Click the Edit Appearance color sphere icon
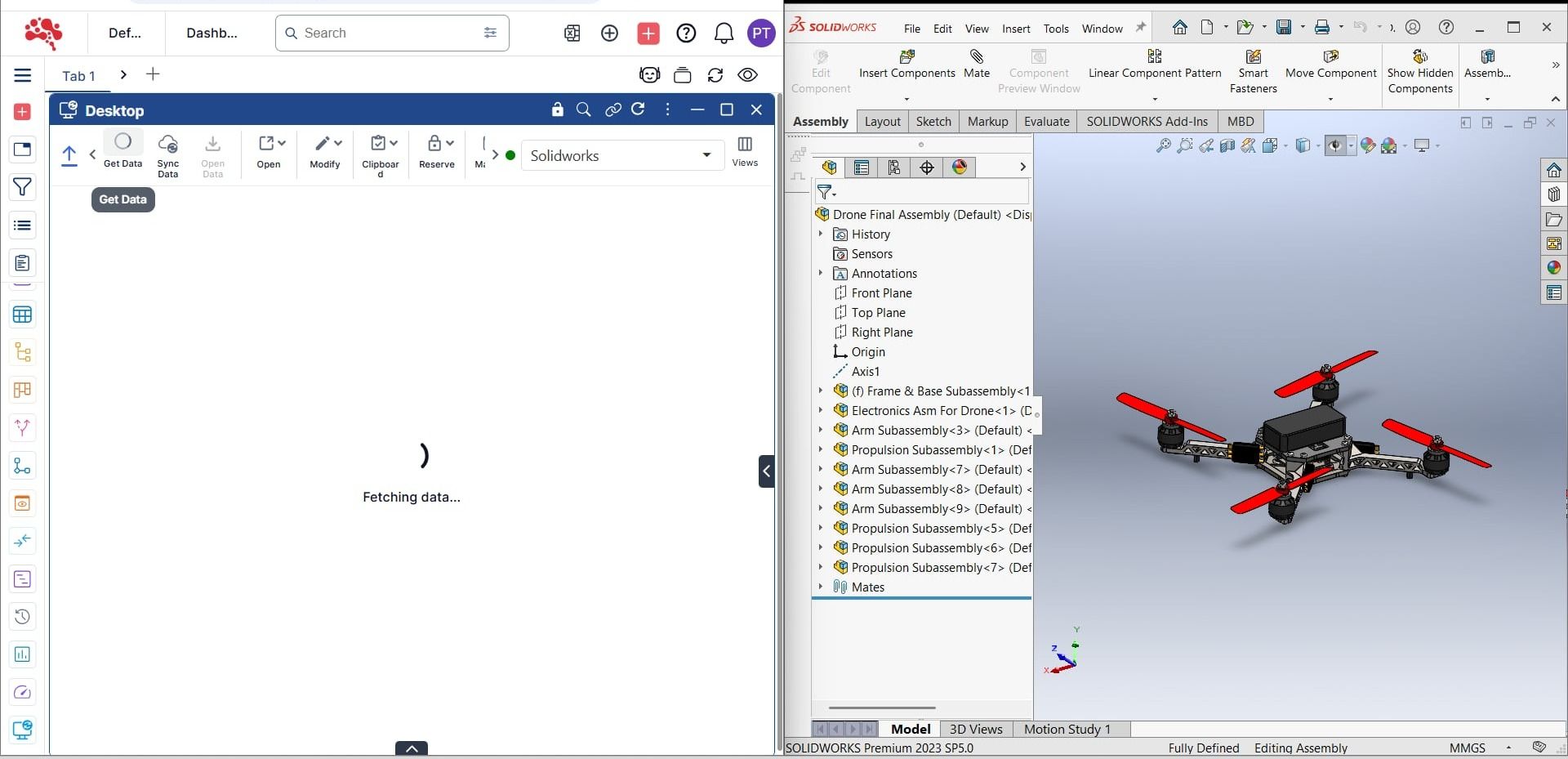 tap(1368, 145)
